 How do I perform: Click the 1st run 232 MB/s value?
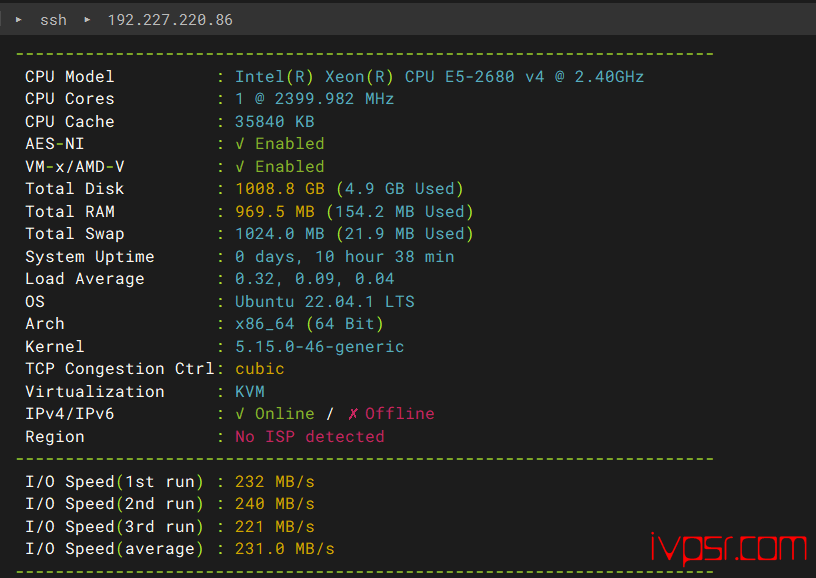[x=275, y=482]
